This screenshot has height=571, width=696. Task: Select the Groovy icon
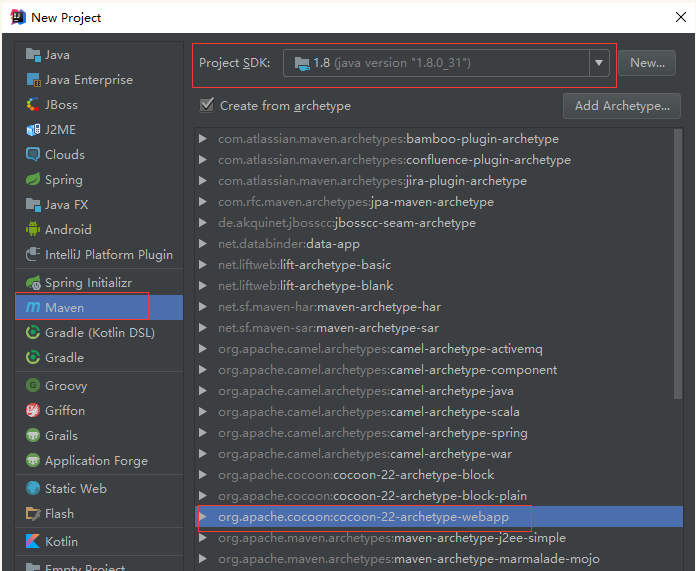click(33, 385)
